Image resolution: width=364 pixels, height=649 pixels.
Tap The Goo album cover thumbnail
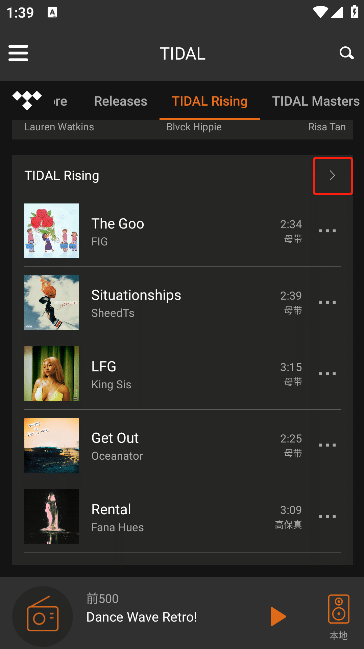click(x=51, y=231)
